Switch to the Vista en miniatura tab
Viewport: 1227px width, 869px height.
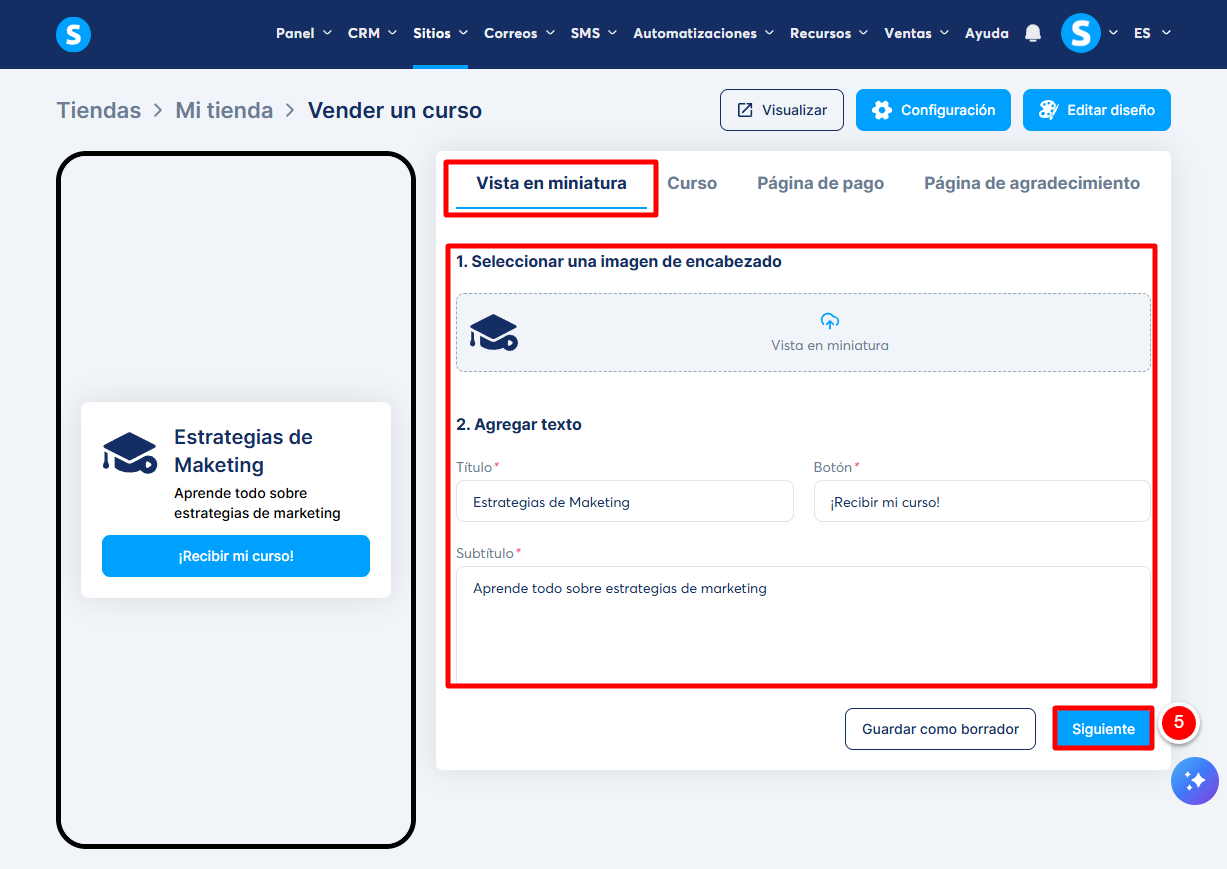point(551,183)
